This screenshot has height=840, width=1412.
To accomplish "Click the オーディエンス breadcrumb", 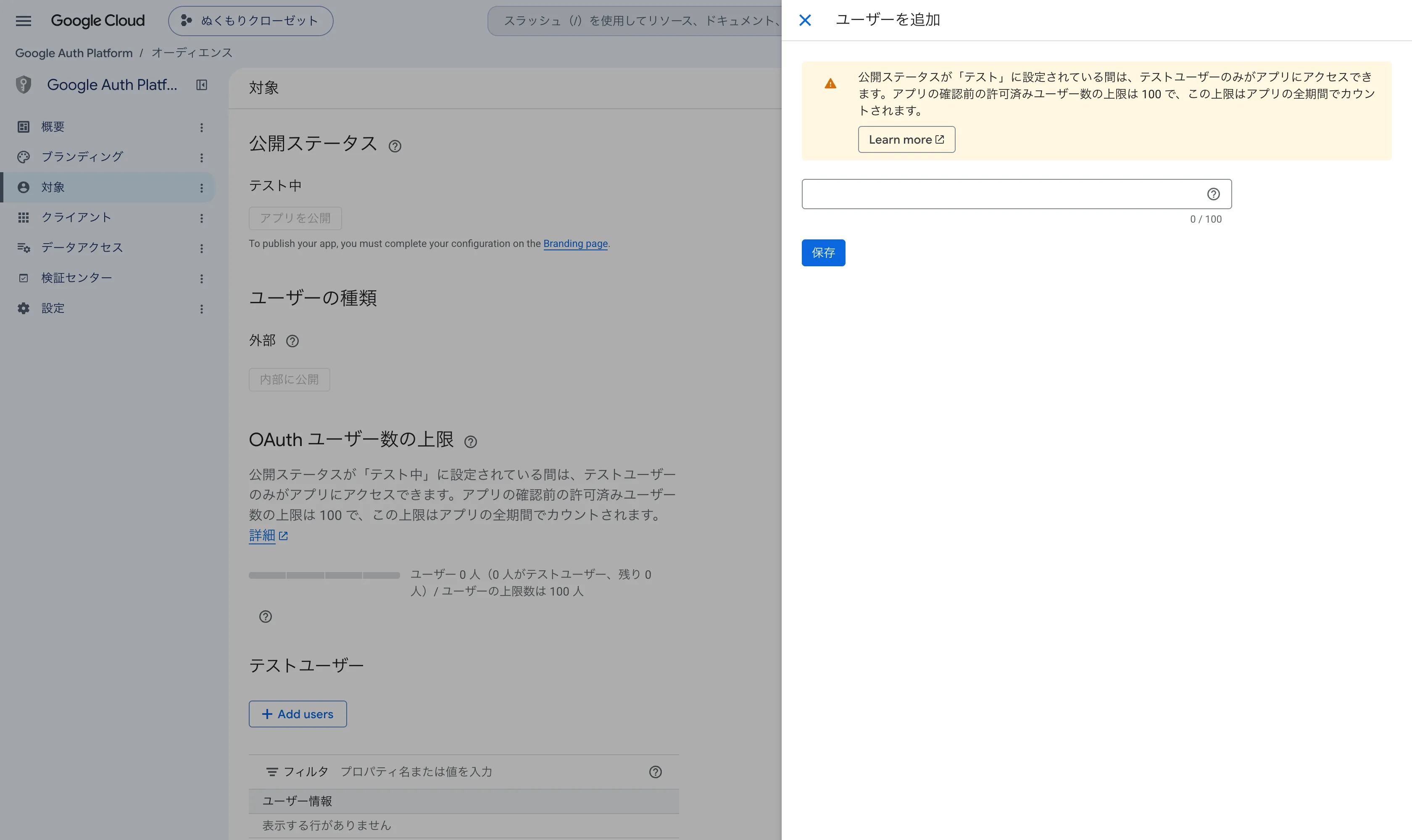I will (x=192, y=52).
